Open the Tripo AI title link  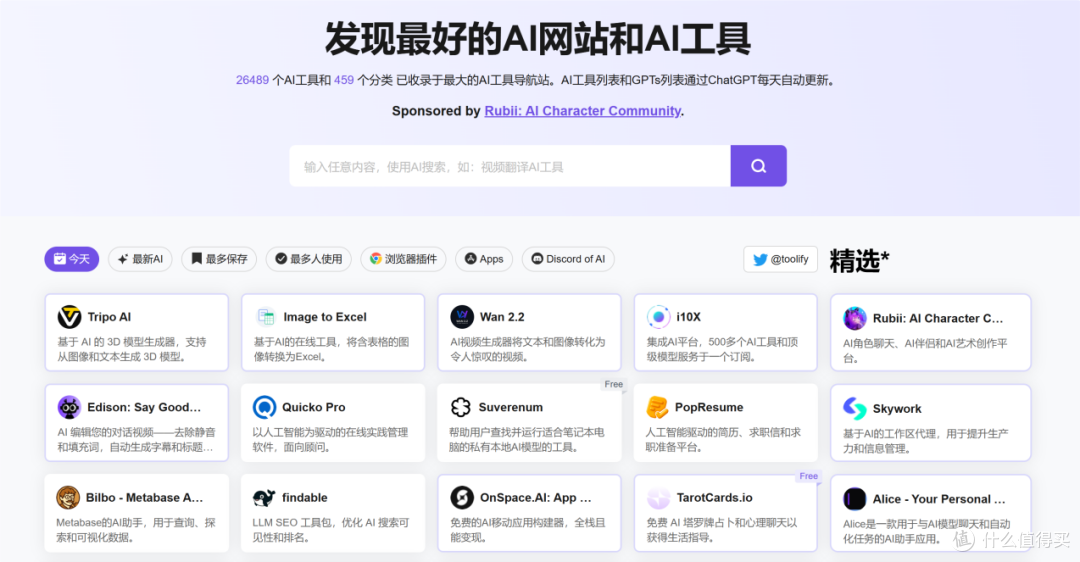[109, 317]
